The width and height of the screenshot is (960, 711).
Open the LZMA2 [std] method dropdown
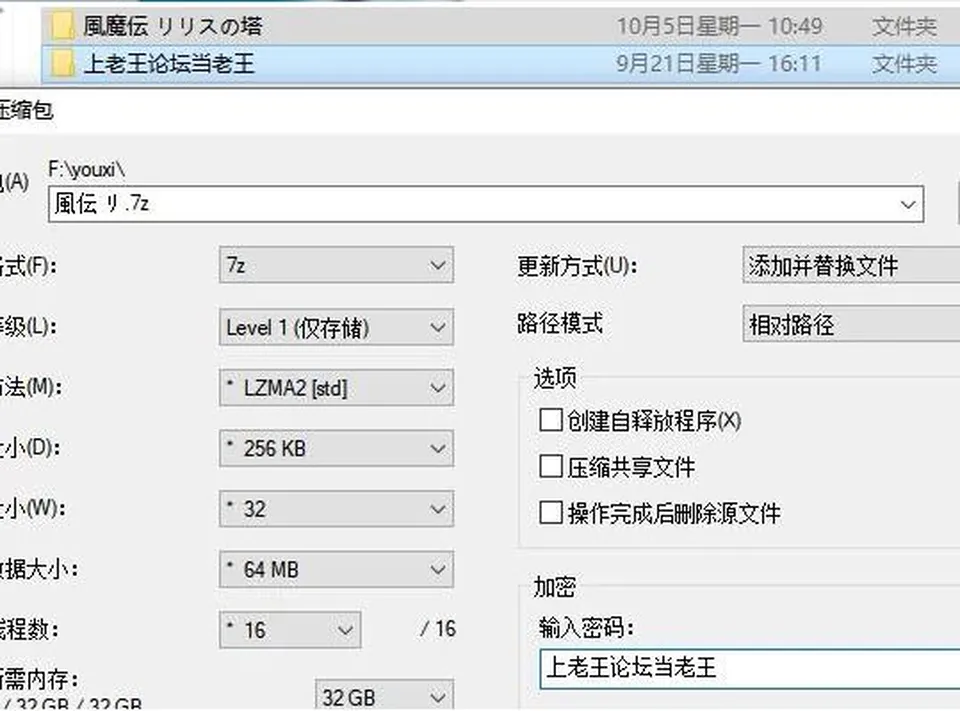pyautogui.click(x=336, y=388)
